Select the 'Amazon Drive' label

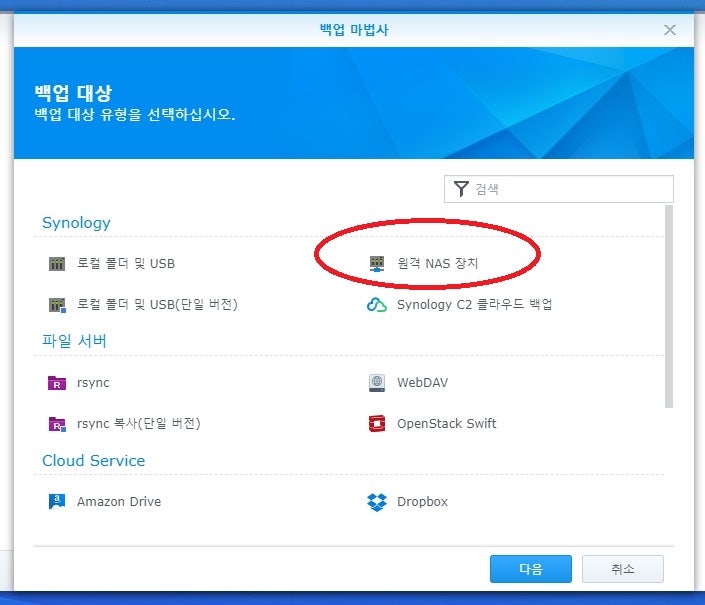point(119,502)
